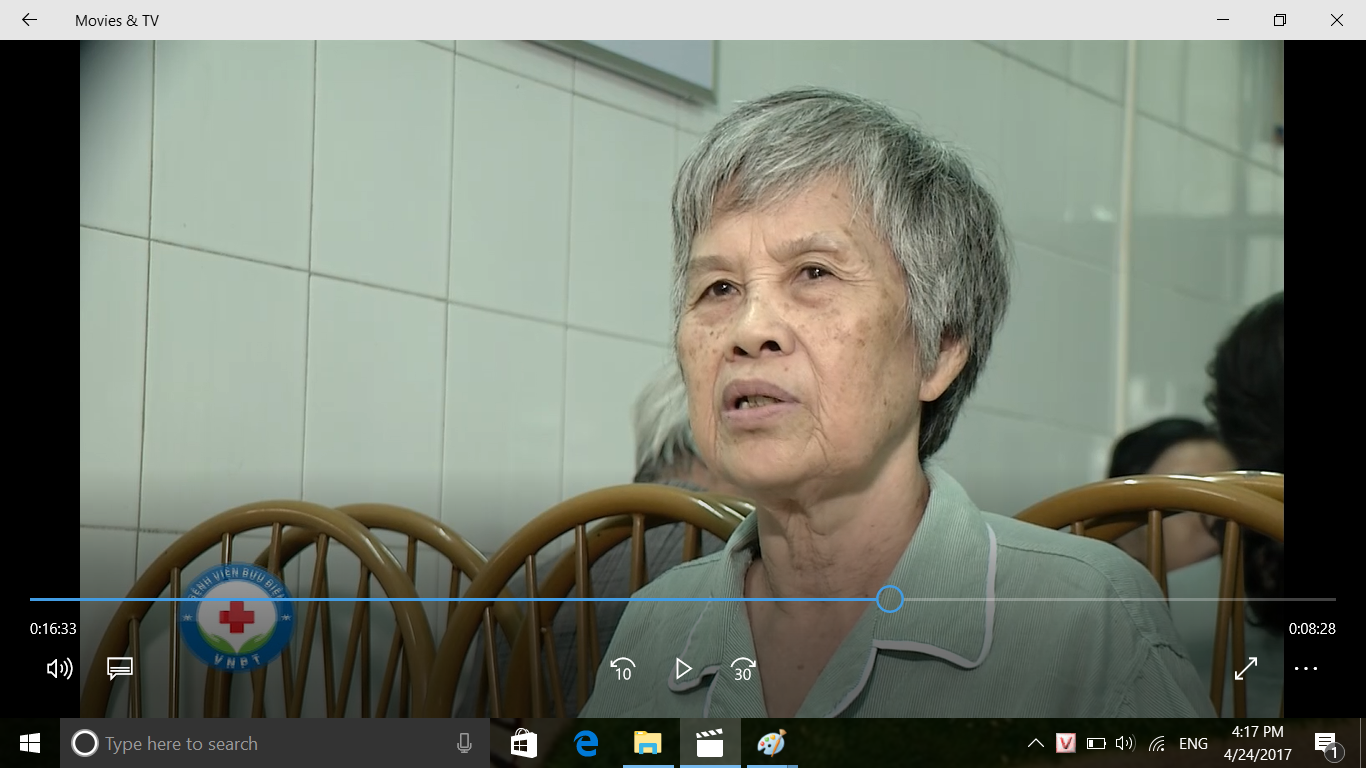Skip forward 30 seconds

tap(743, 669)
